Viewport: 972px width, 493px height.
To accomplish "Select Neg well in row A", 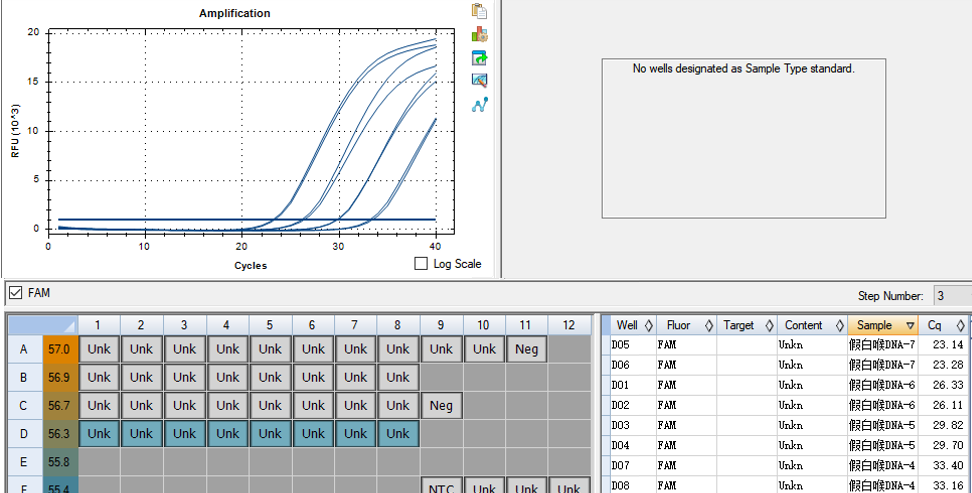I will point(526,349).
